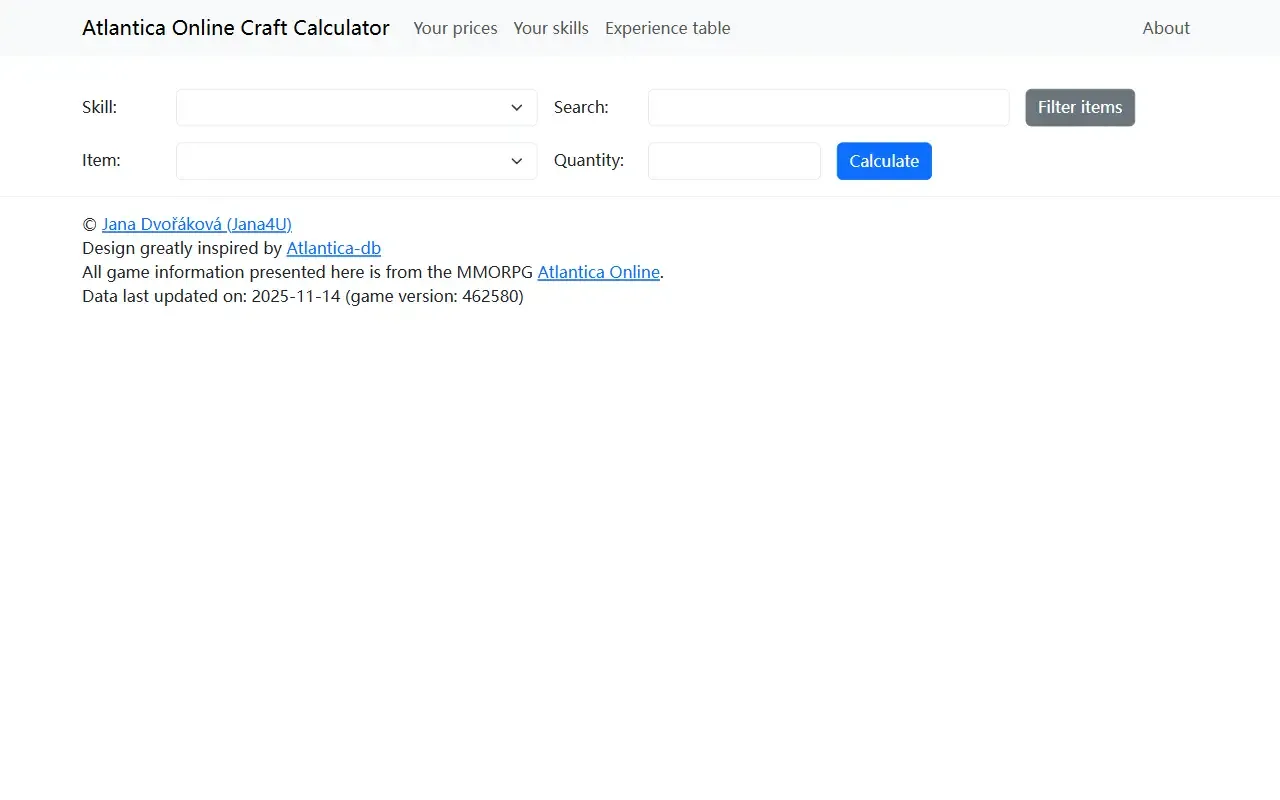Viewport: 1280px width, 800px height.
Task: Click the Search: label
Action: tap(581, 107)
